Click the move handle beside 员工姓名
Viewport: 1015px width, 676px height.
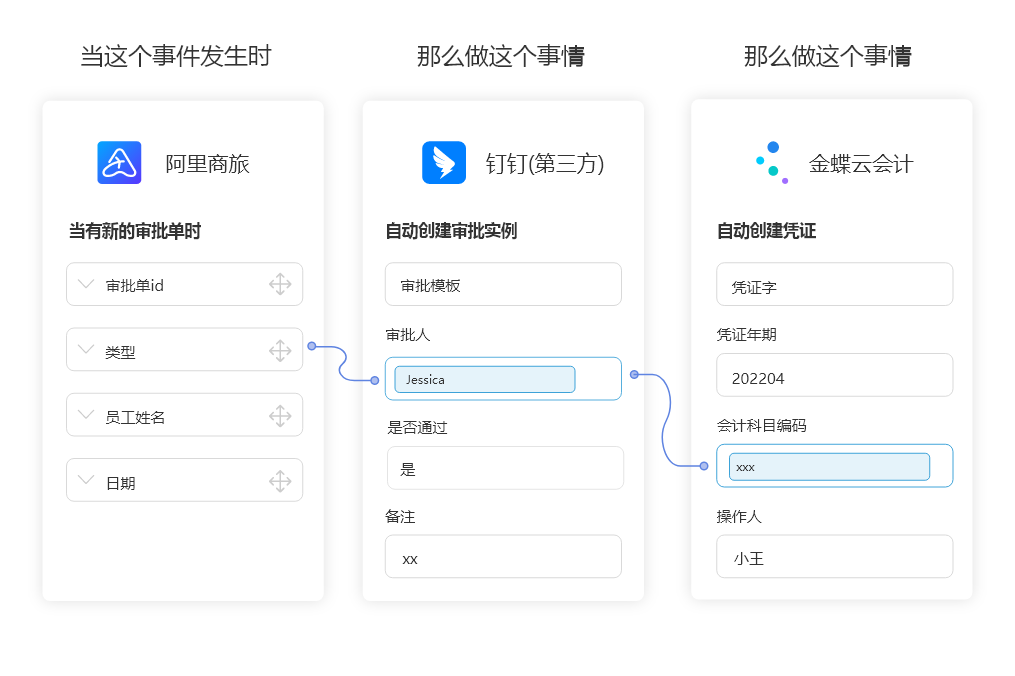coord(281,414)
